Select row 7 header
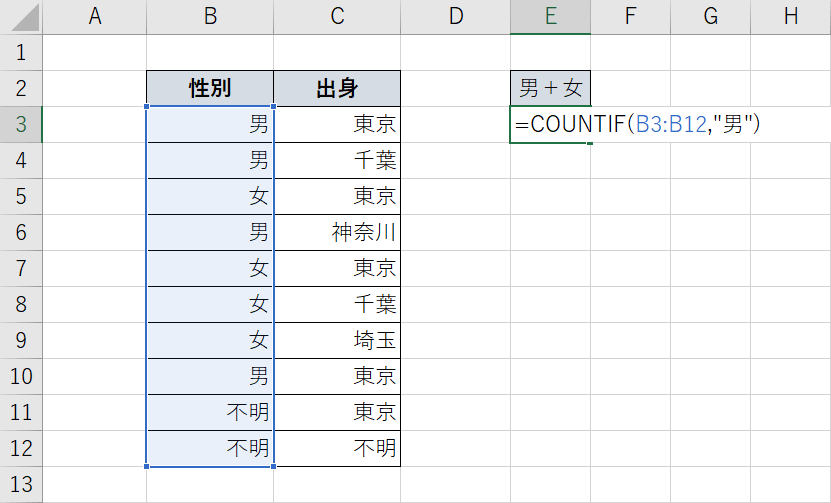 pos(21,269)
